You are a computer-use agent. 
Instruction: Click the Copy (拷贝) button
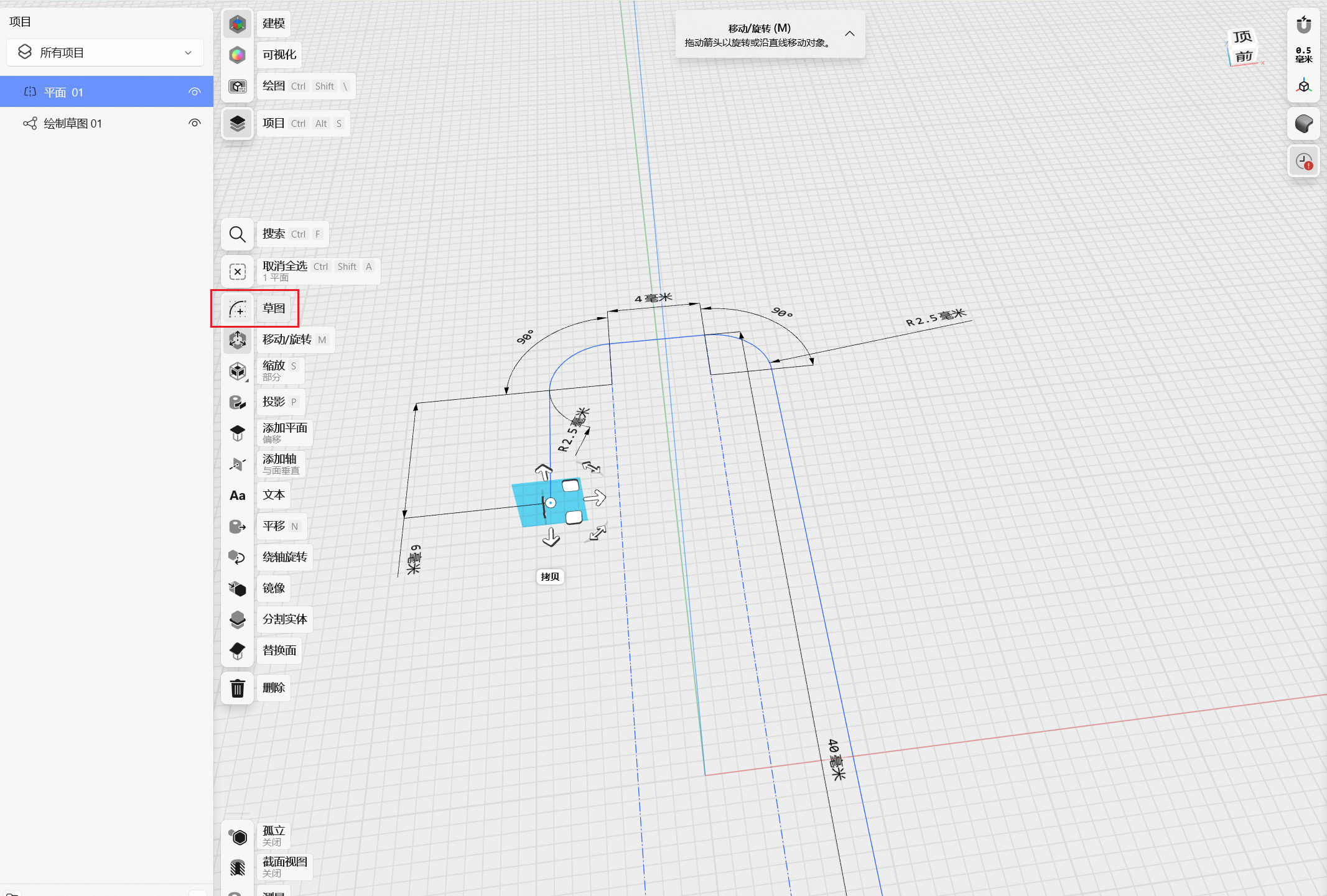pos(550,576)
